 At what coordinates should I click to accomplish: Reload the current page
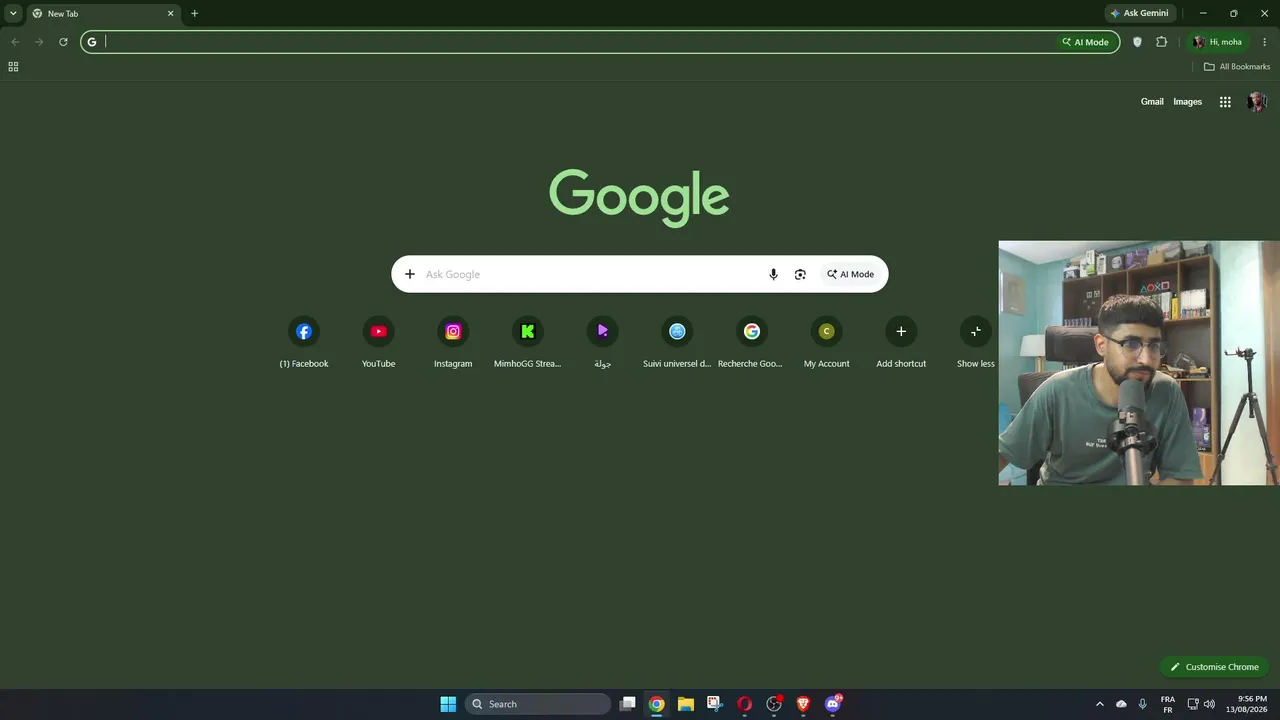(x=63, y=42)
